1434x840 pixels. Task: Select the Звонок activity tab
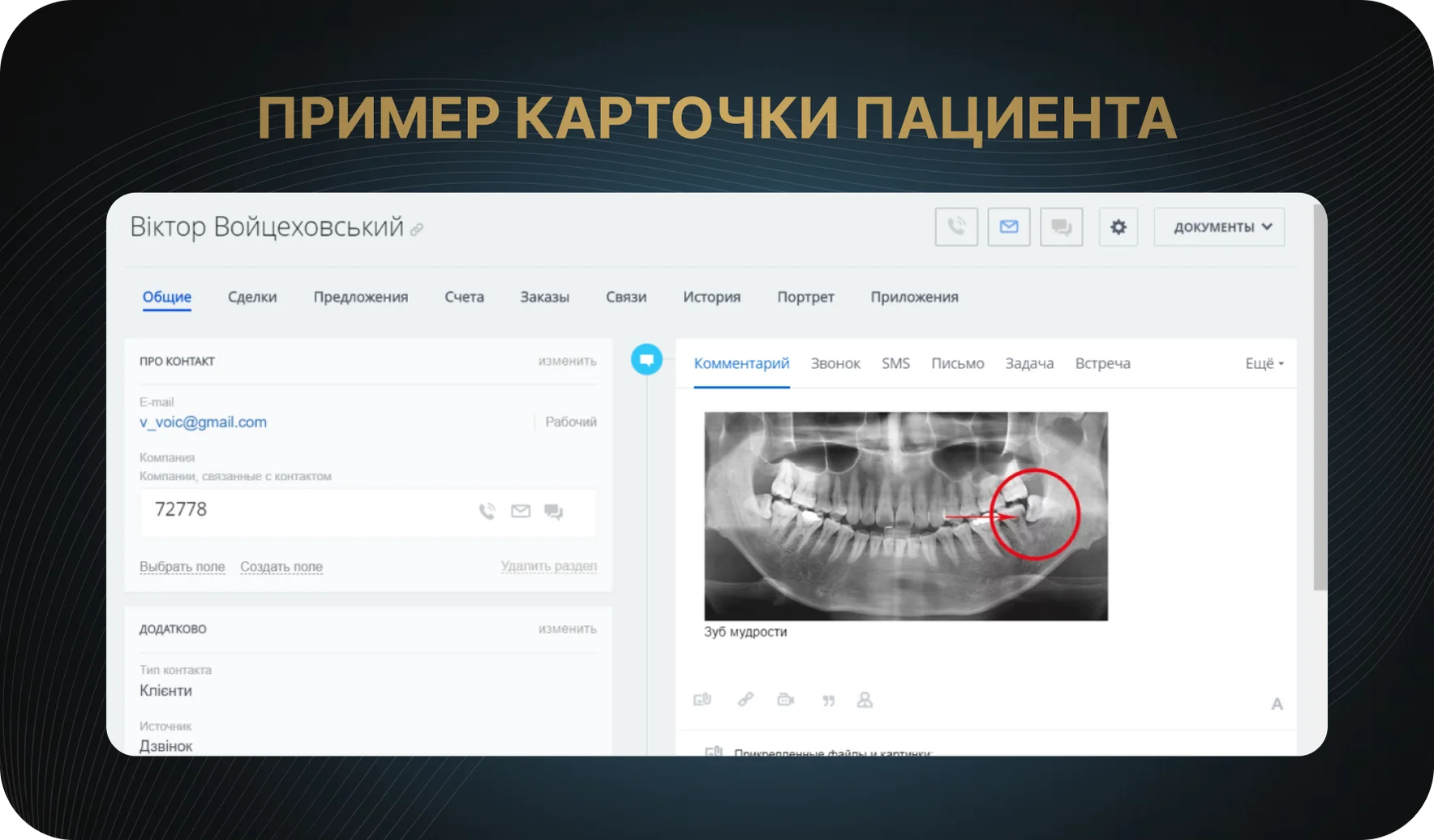click(x=835, y=363)
